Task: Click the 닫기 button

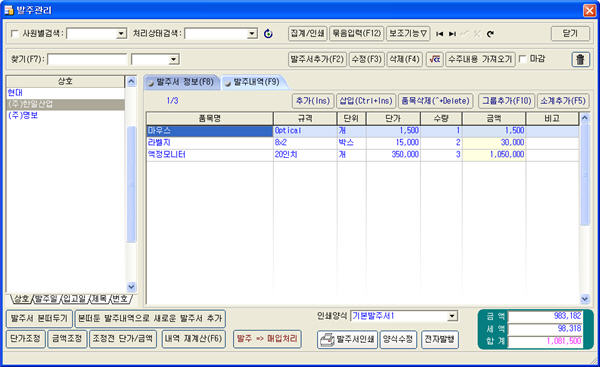Action: click(570, 33)
